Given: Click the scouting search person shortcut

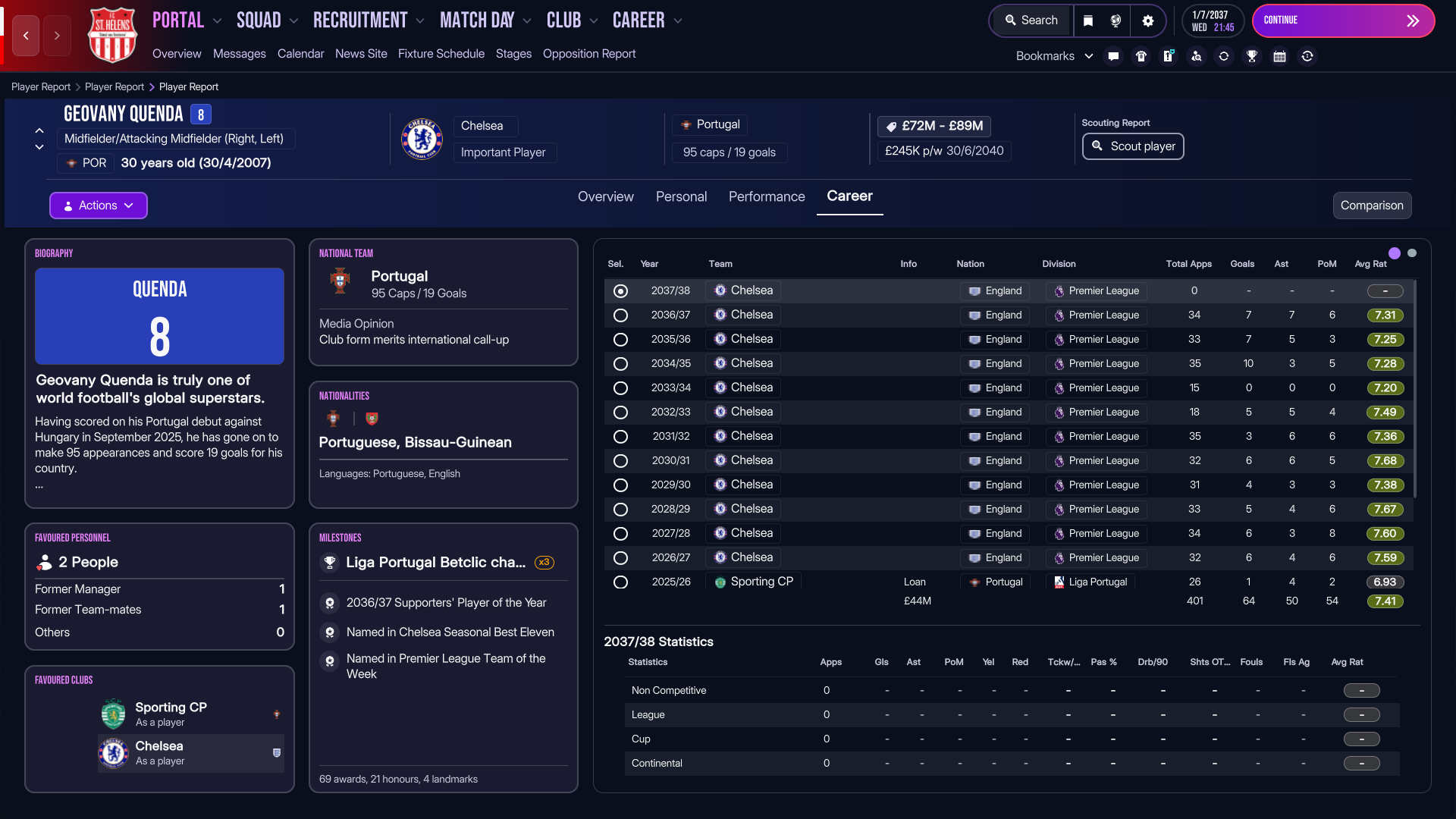Looking at the screenshot, I should (x=1196, y=56).
